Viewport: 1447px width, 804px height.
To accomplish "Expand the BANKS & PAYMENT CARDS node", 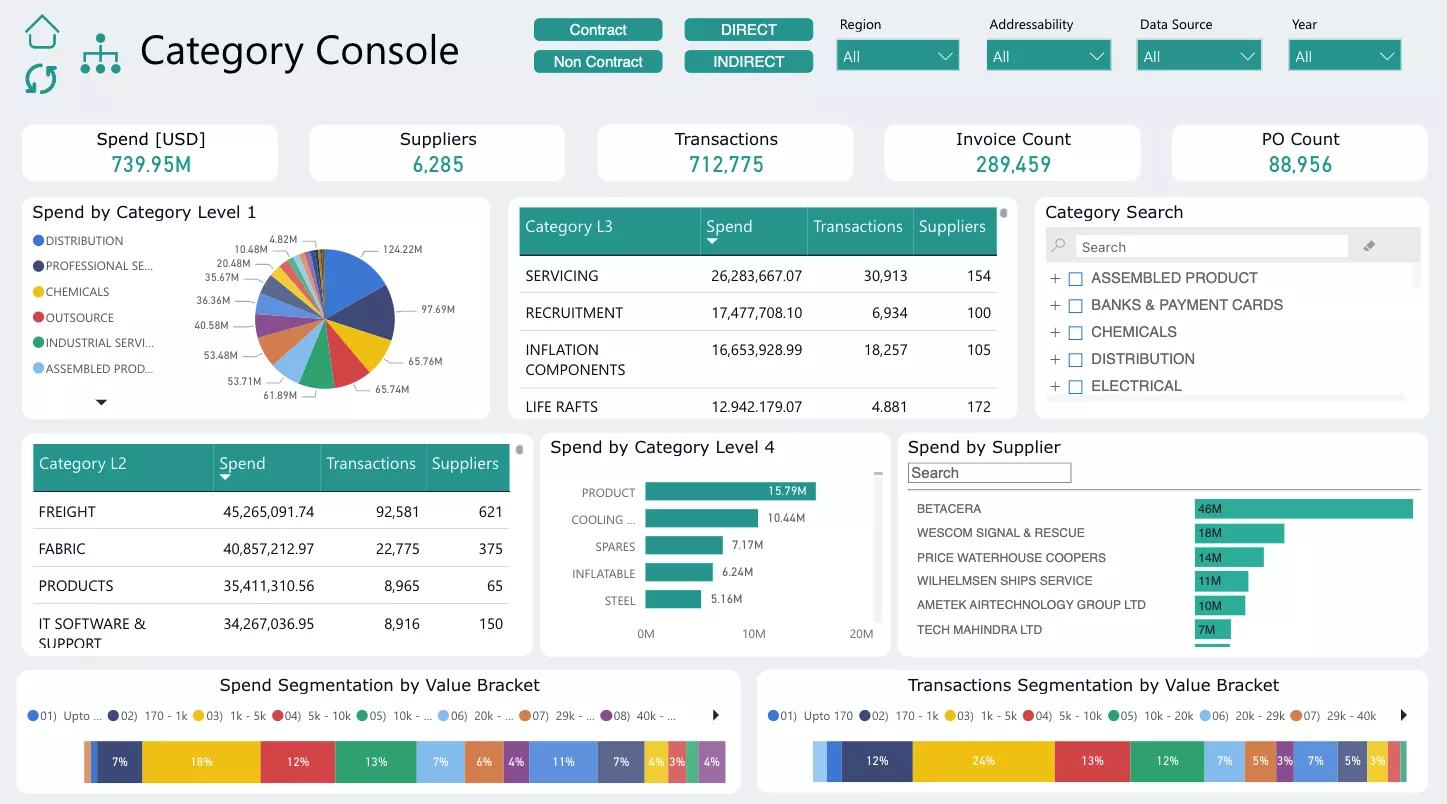I will click(x=1054, y=306).
